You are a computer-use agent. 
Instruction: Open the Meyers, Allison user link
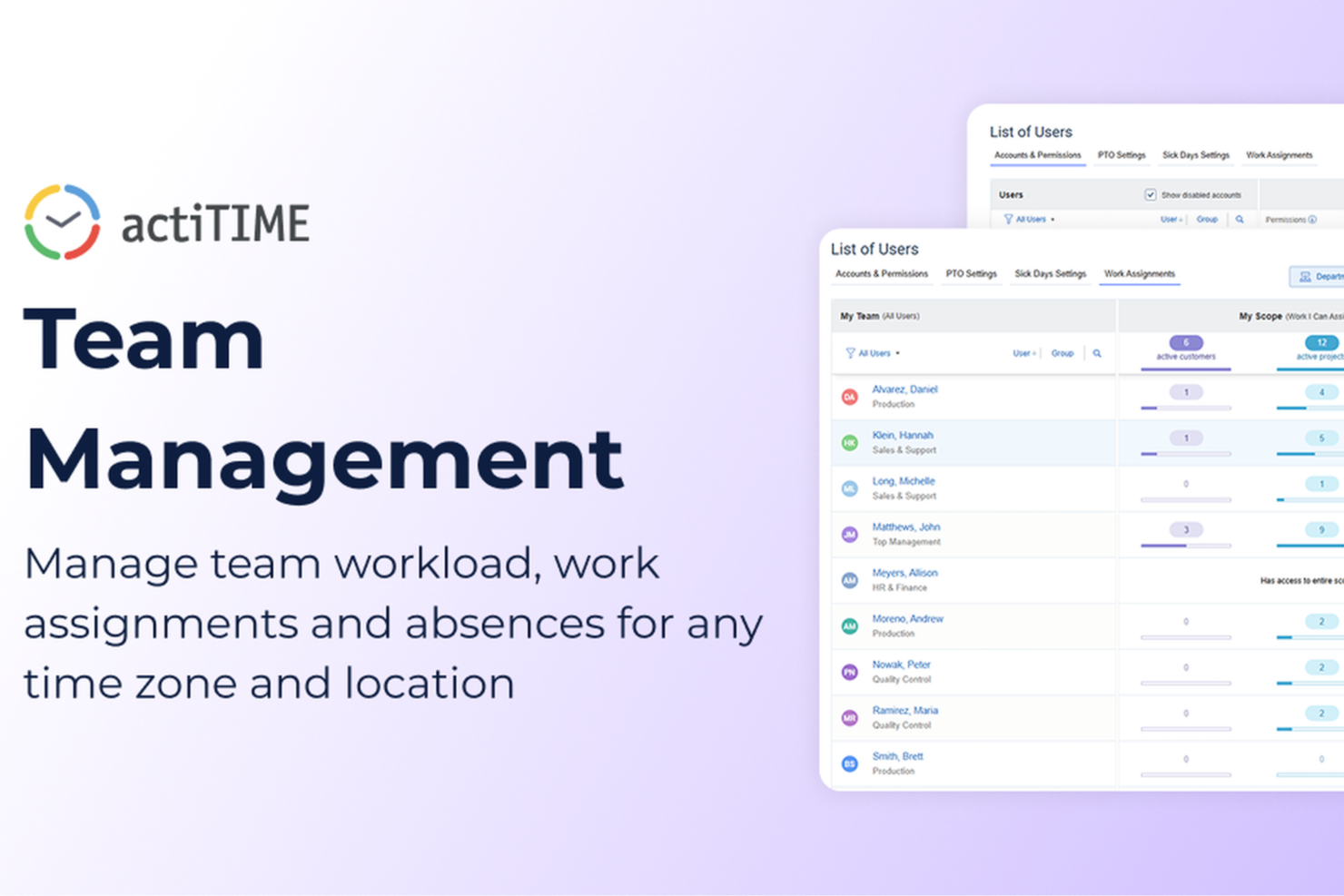pyautogui.click(x=904, y=573)
